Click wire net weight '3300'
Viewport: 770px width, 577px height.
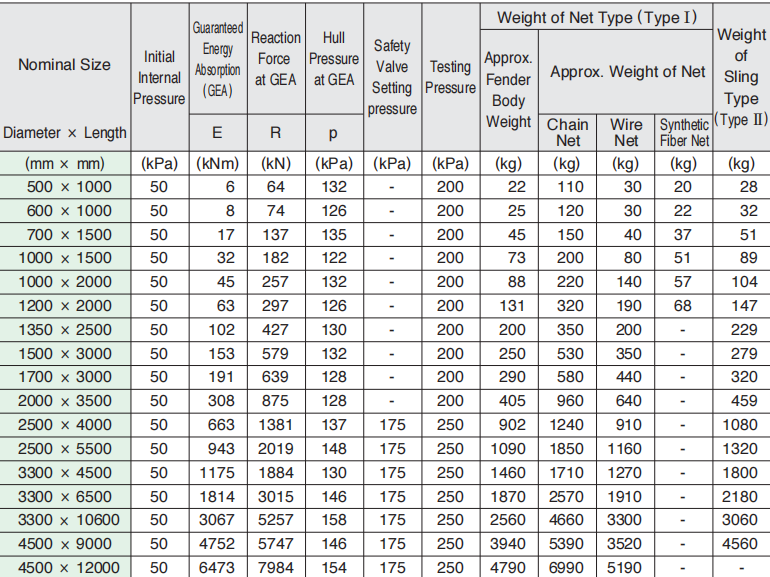[x=624, y=520]
